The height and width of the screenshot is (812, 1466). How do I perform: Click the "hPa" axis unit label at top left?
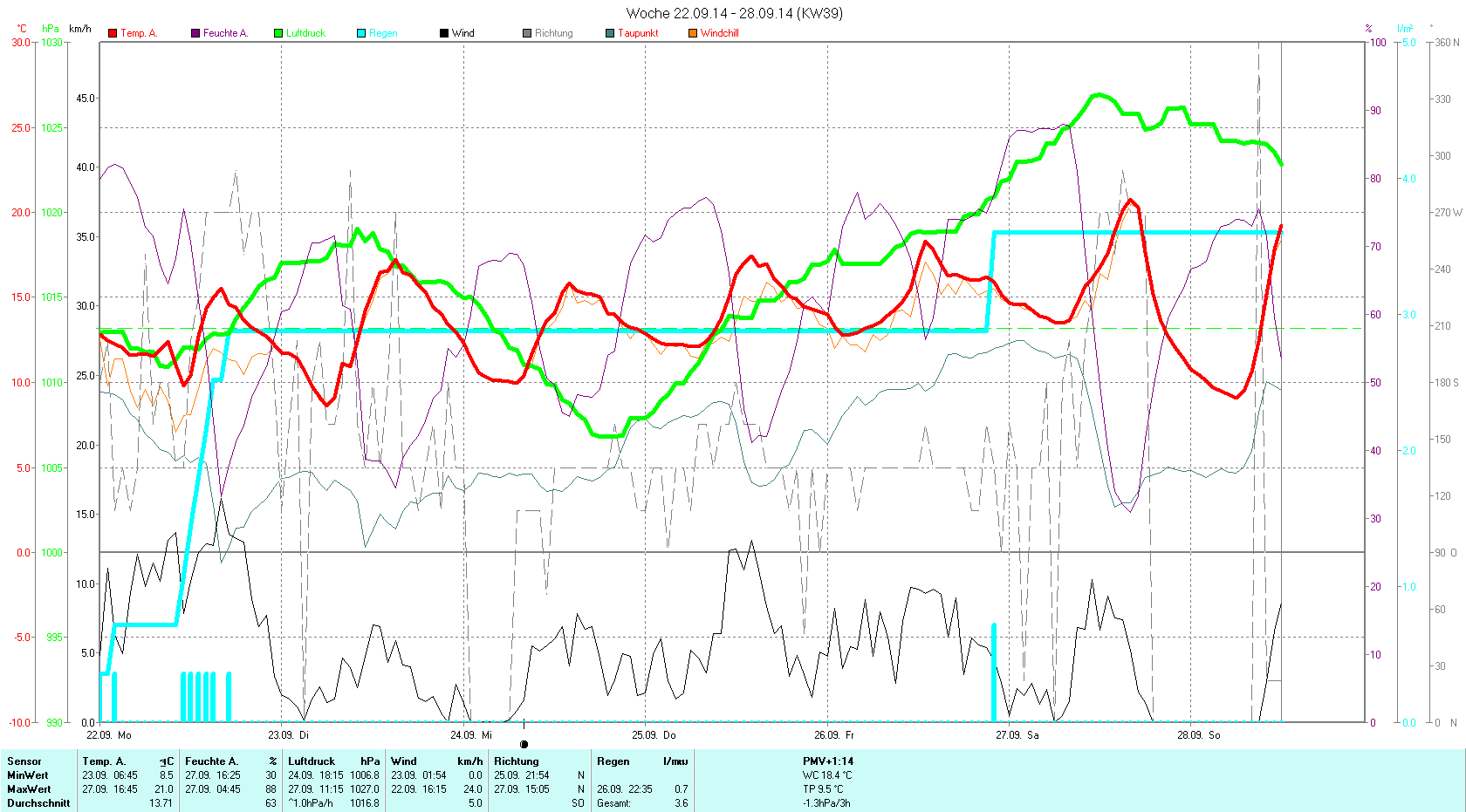[x=51, y=29]
